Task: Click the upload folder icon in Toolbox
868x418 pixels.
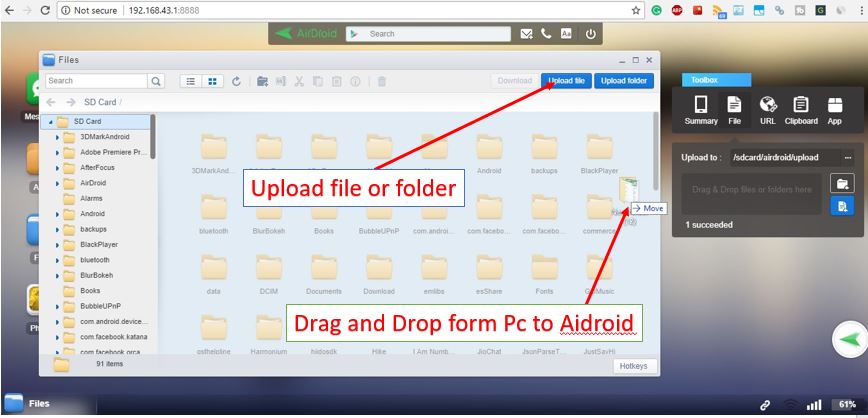Action: [x=842, y=183]
